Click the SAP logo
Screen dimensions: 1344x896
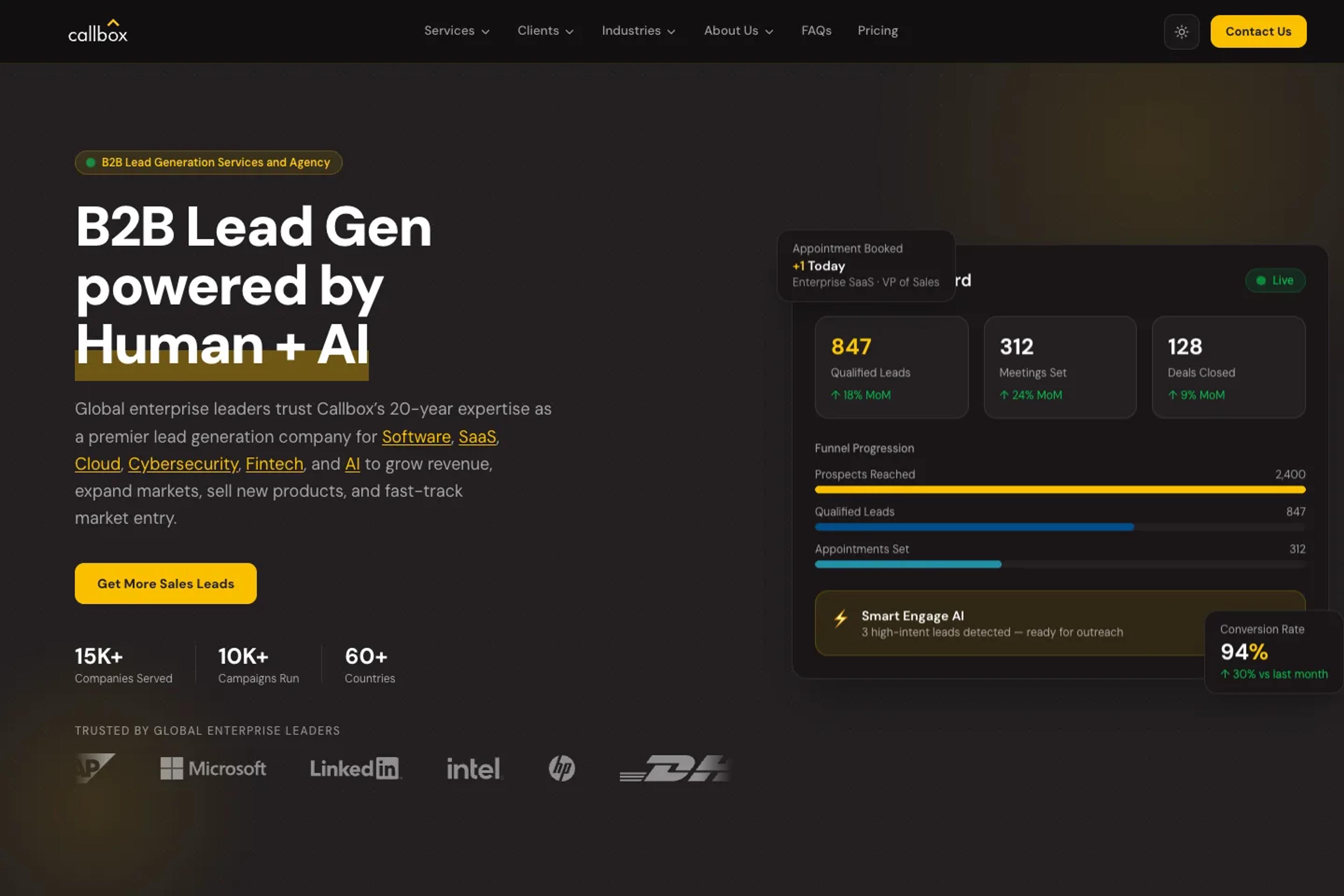(95, 769)
